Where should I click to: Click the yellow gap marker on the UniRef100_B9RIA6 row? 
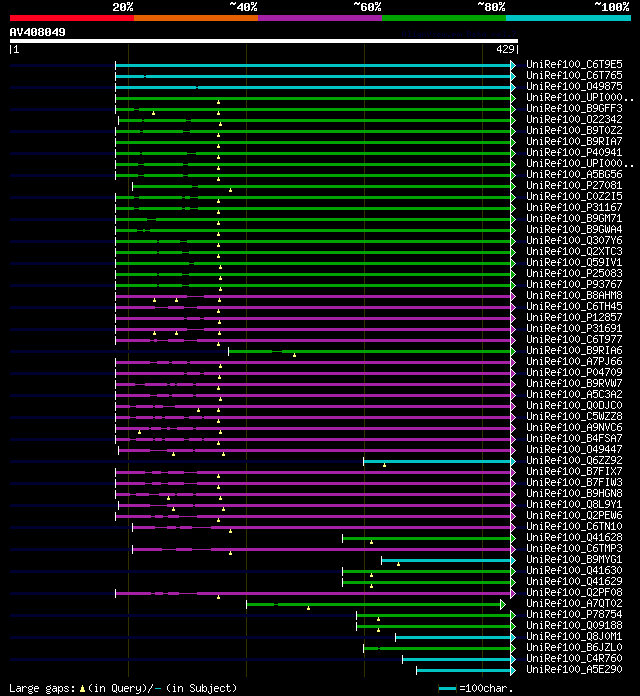[294, 355]
